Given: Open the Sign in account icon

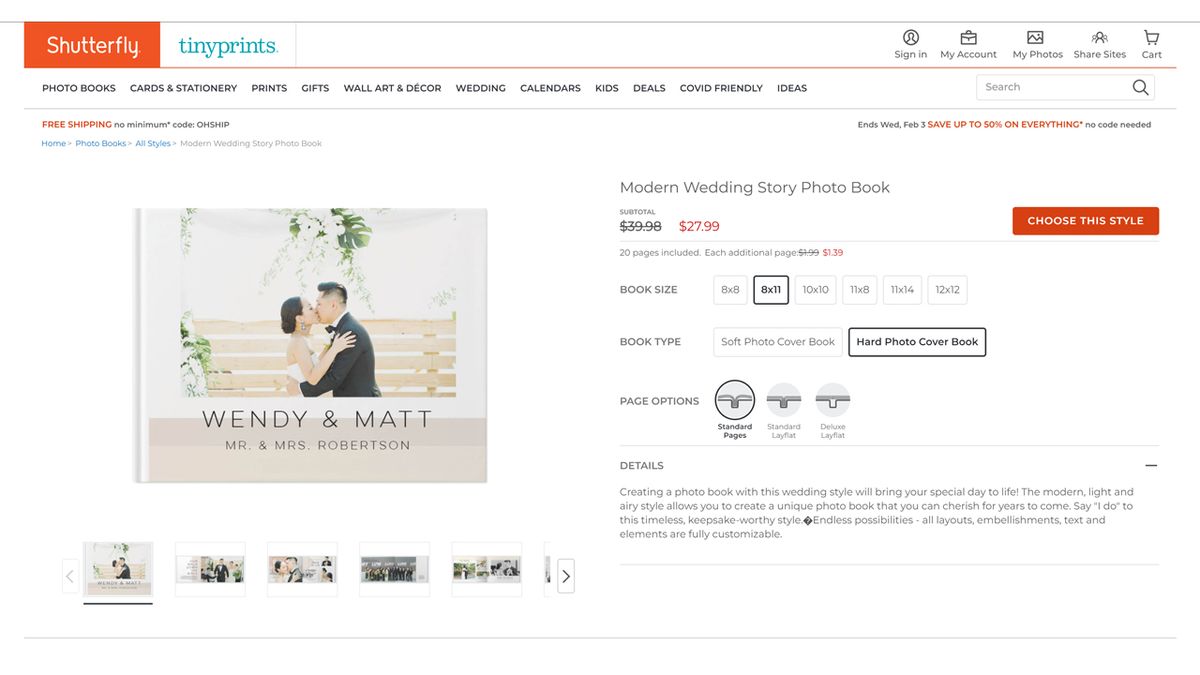Looking at the screenshot, I should click(x=910, y=38).
